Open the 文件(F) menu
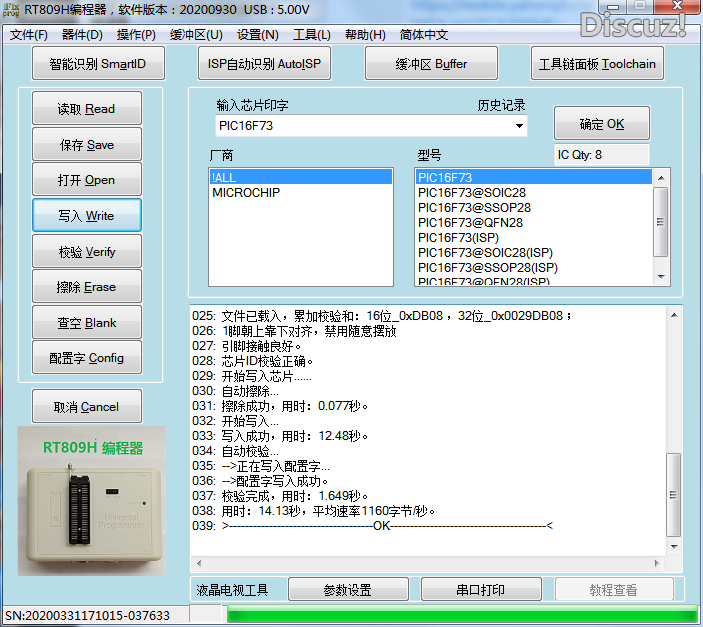The height and width of the screenshot is (627, 703). pyautogui.click(x=29, y=35)
